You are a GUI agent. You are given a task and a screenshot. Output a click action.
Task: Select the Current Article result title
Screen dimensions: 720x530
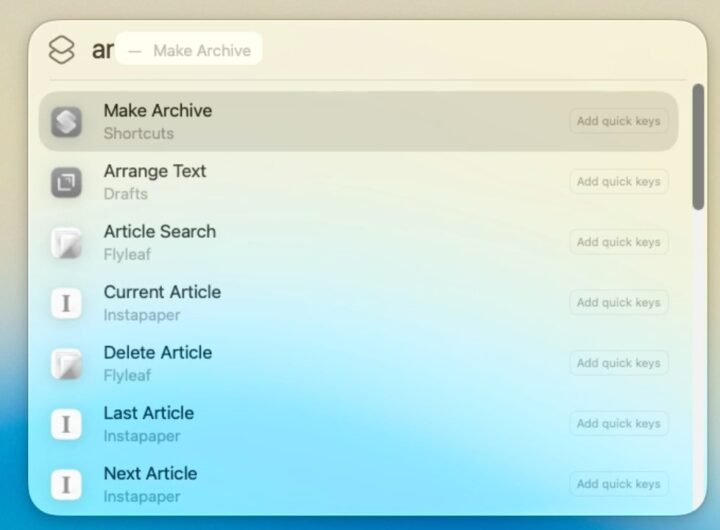point(163,292)
